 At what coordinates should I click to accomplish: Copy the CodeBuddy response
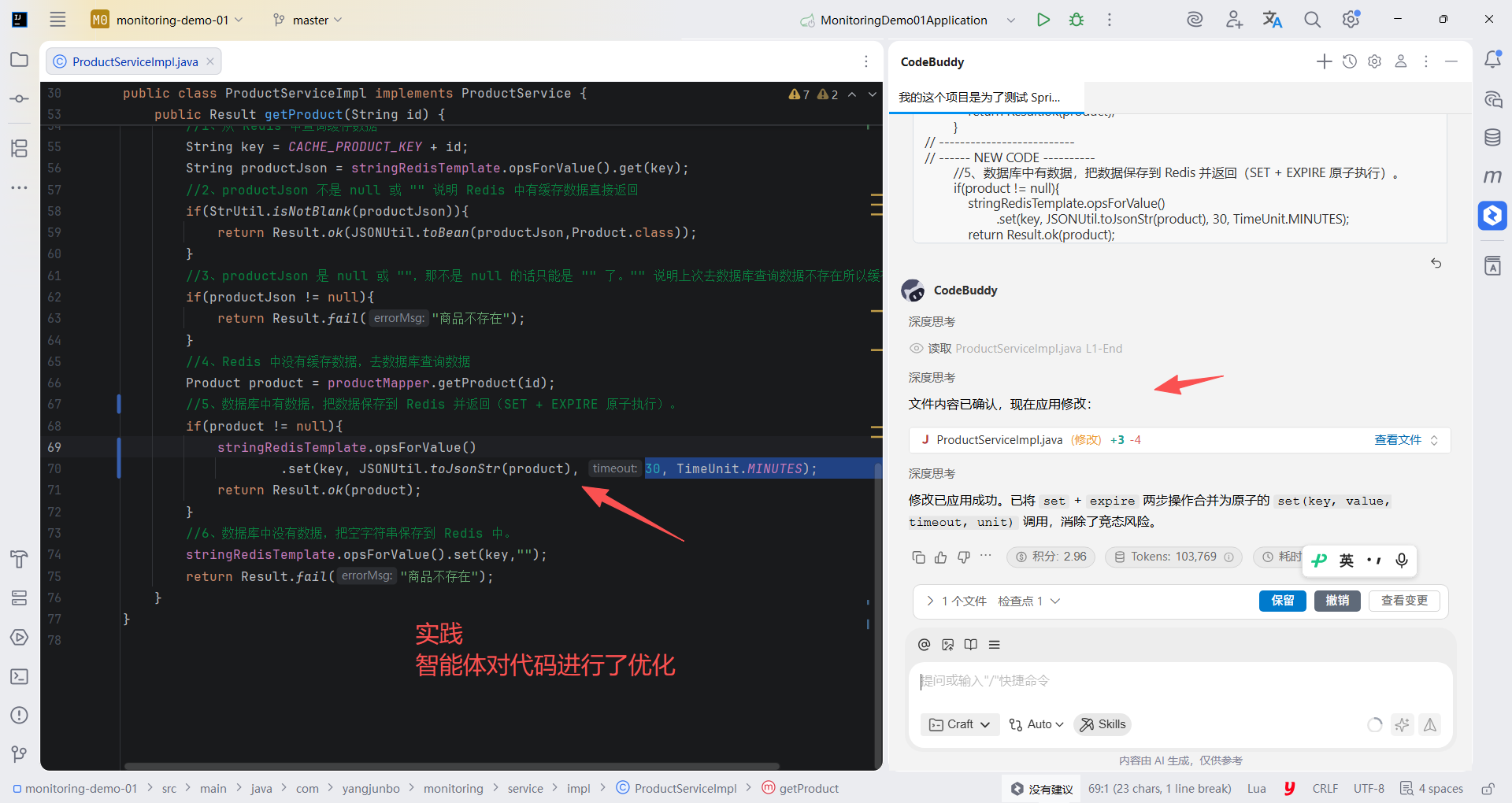tap(918, 557)
